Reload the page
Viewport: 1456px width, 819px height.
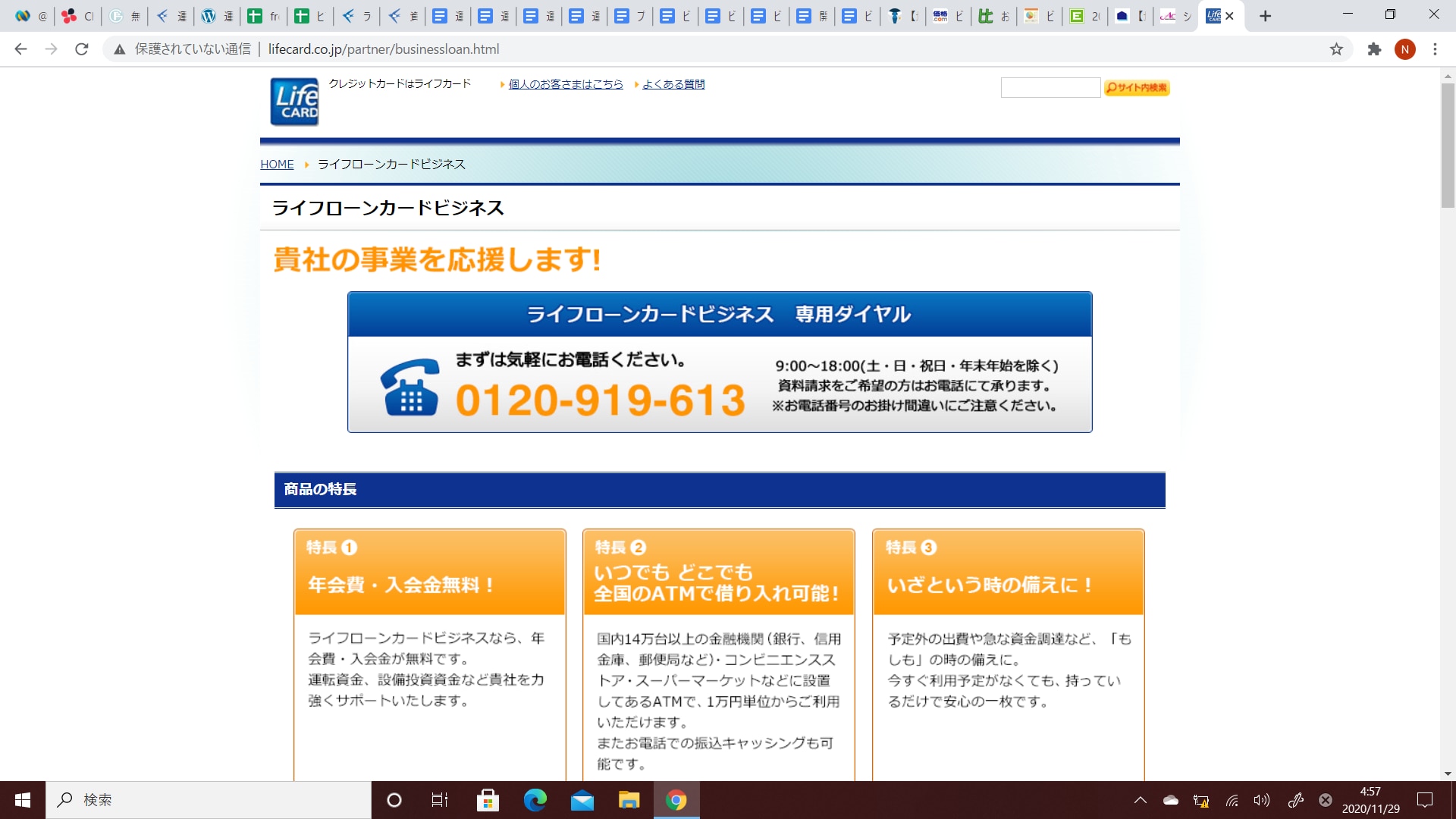[x=82, y=49]
